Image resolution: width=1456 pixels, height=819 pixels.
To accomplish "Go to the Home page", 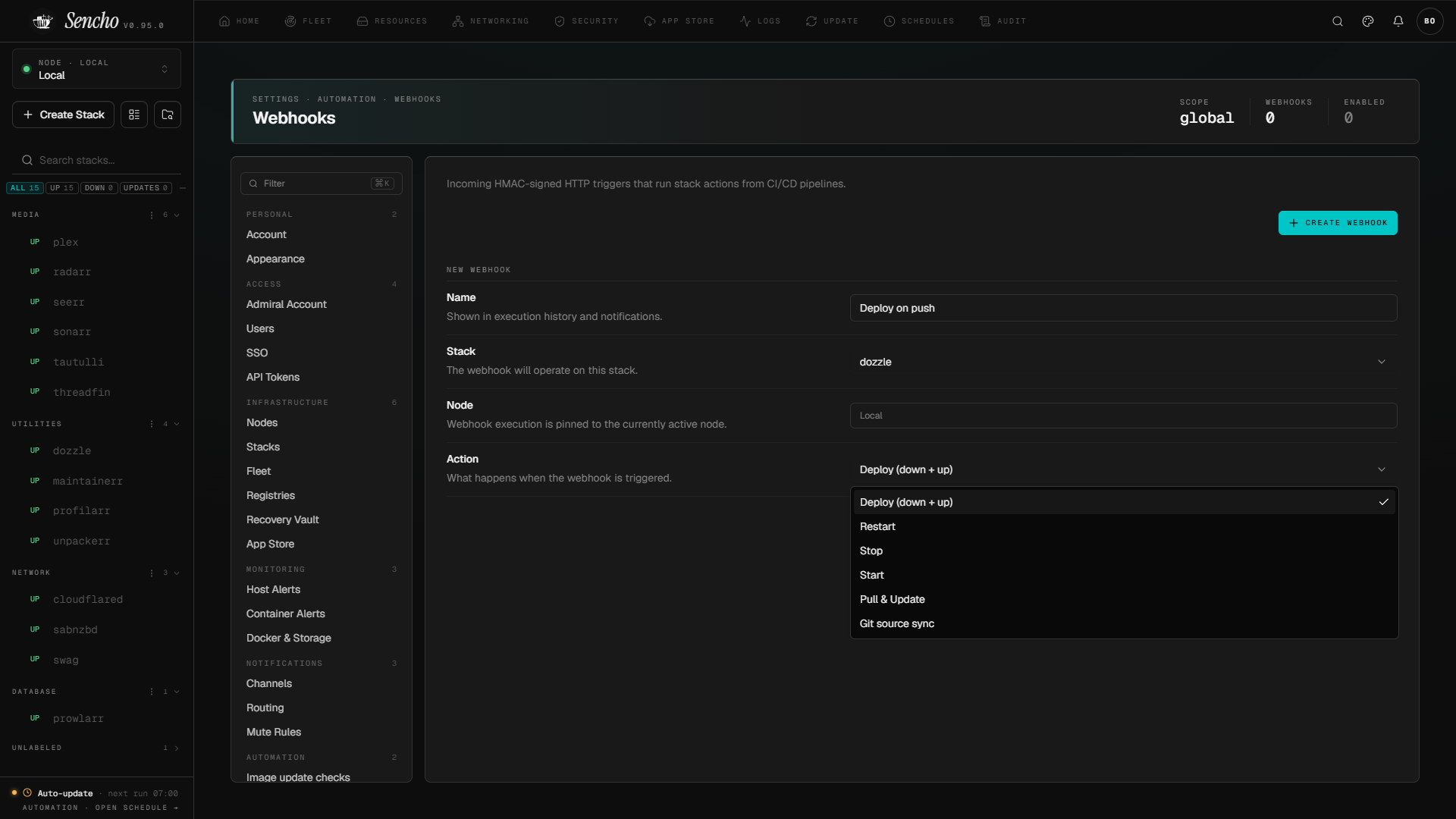I will (239, 21).
